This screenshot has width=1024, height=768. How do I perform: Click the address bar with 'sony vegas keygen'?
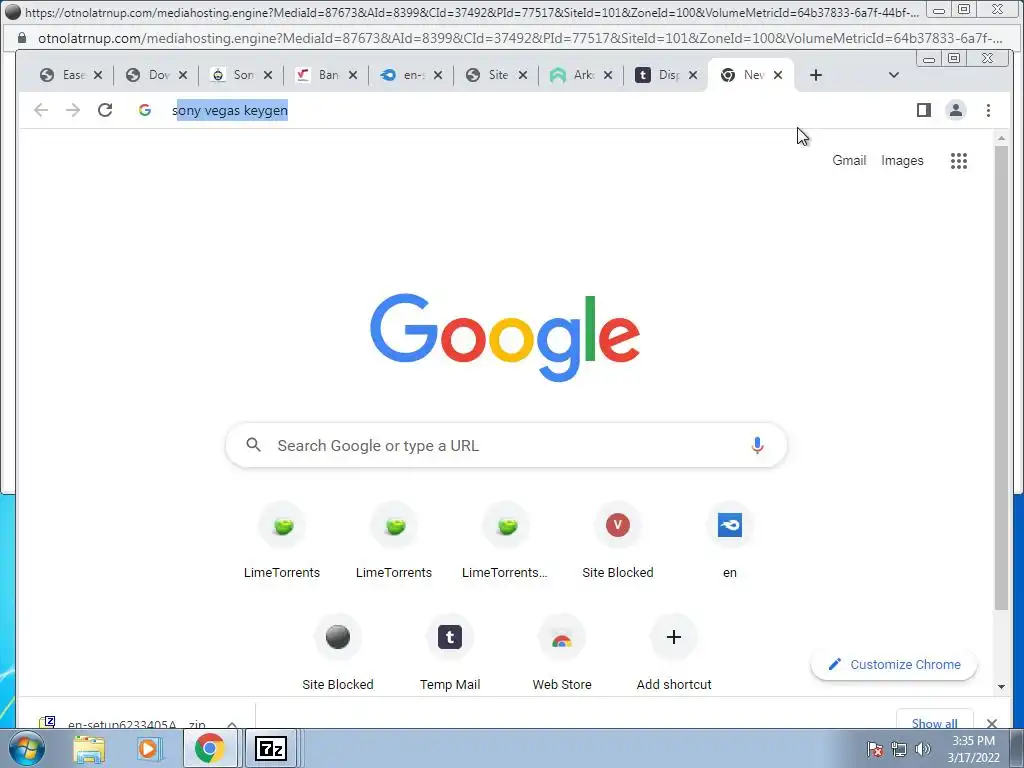[522, 110]
